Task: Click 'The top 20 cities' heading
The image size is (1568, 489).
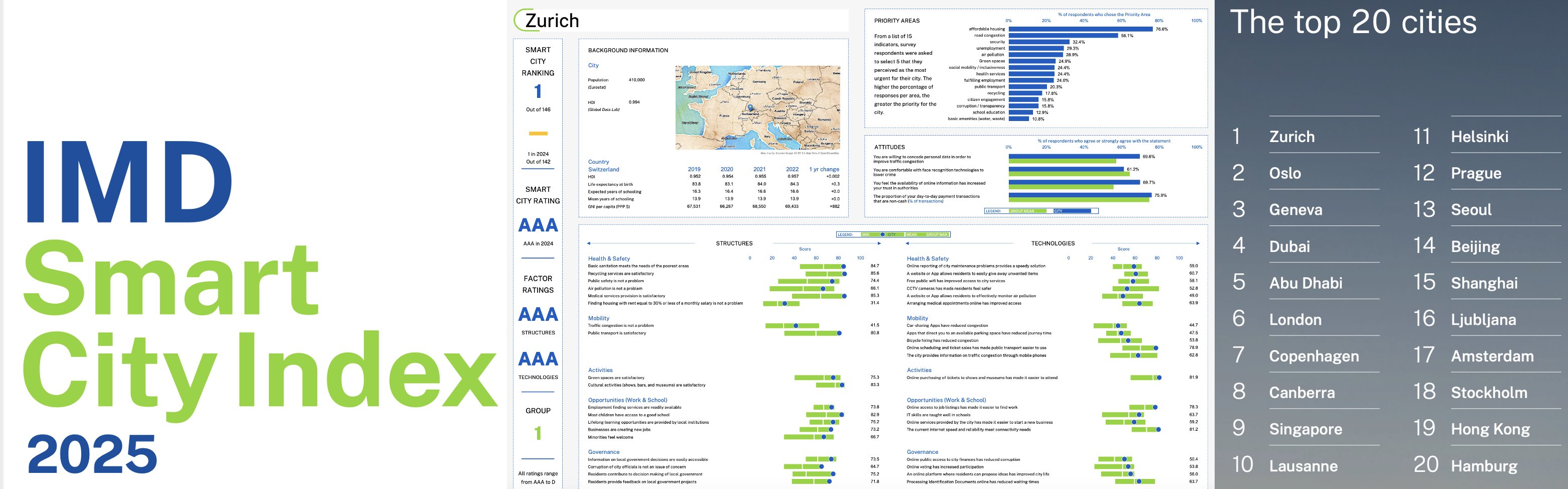Action: coord(1353,23)
